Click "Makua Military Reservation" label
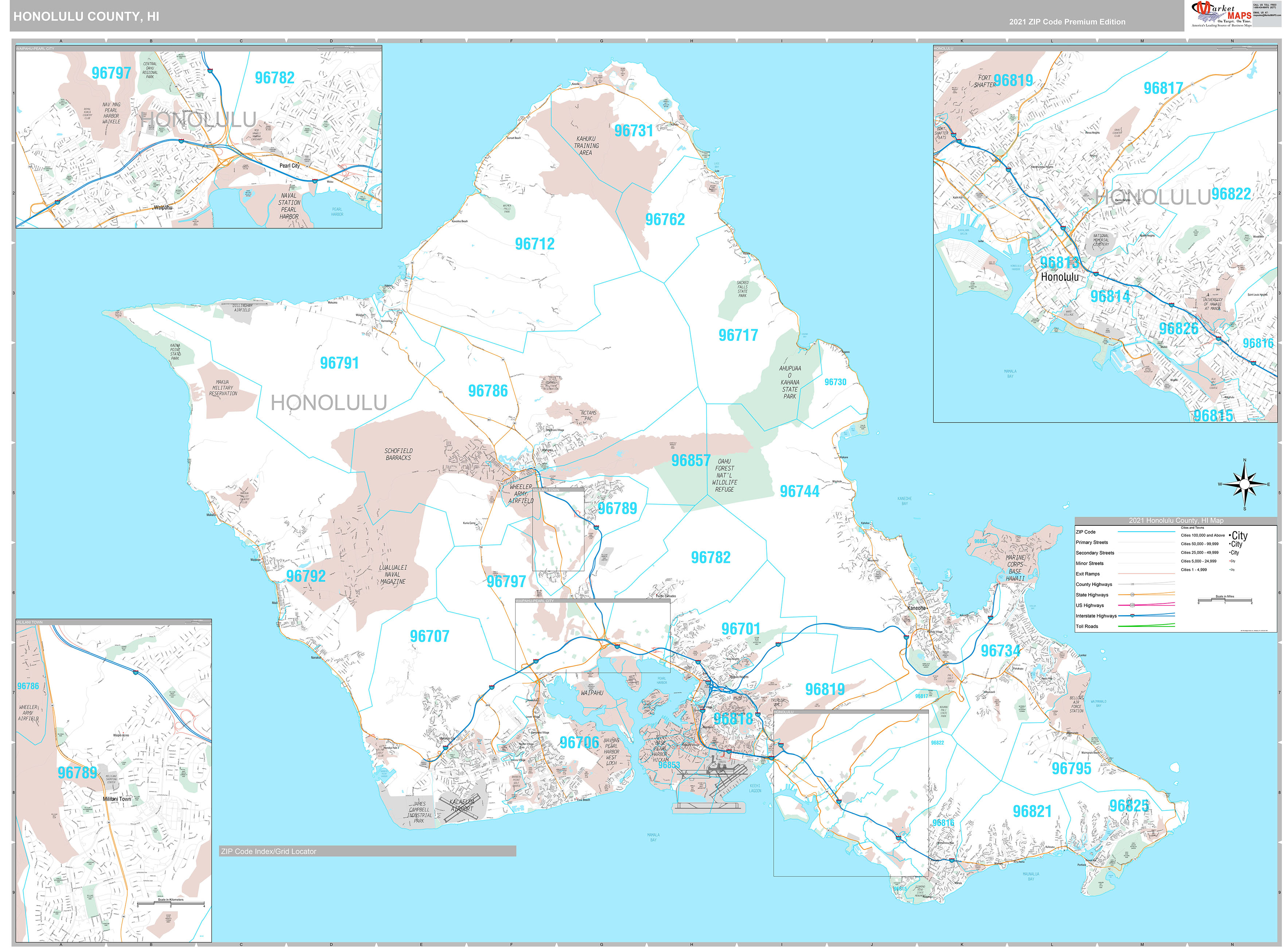Screen dimensions: 1288x948 [223, 388]
